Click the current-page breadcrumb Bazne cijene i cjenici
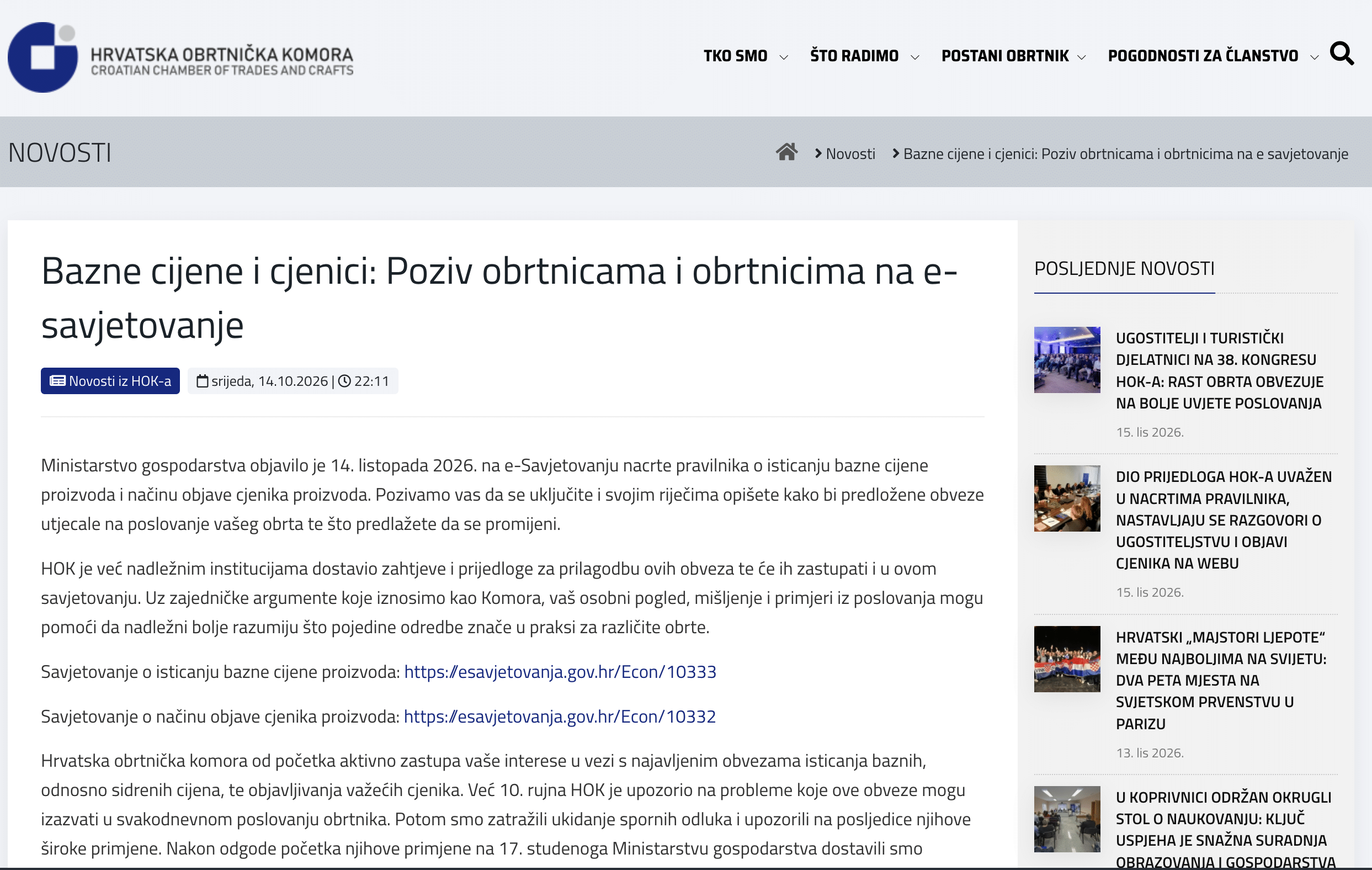Viewport: 1372px width, 870px height. pos(1125,154)
